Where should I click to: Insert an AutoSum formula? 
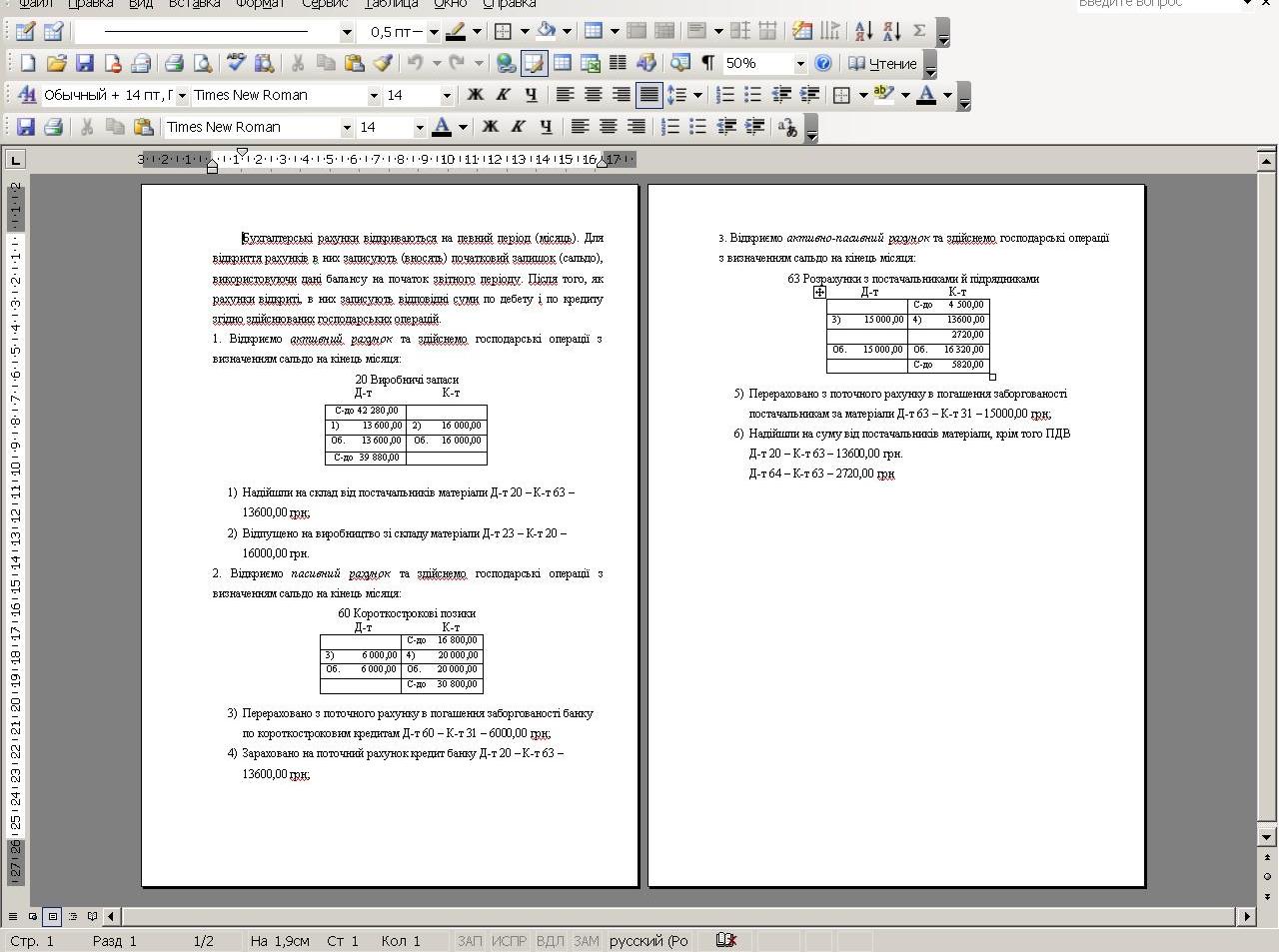(919, 31)
